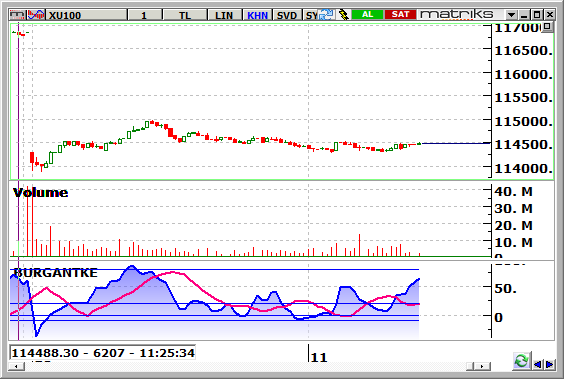Click the BURGANTKE indicator label

(x=55, y=273)
